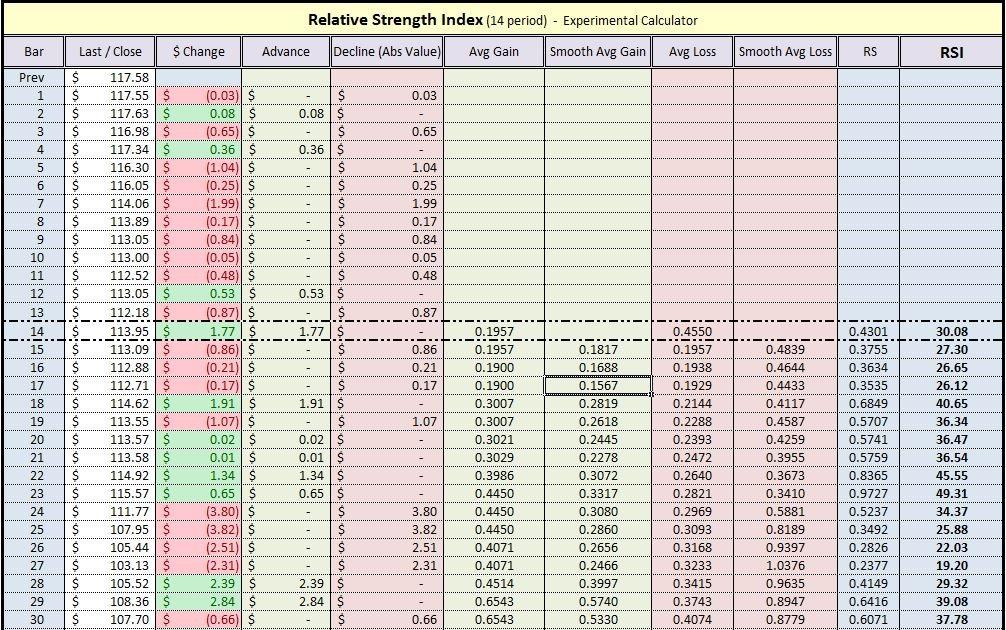
Task: Click the 'Smooth Avg Gain' header
Action: click(597, 52)
